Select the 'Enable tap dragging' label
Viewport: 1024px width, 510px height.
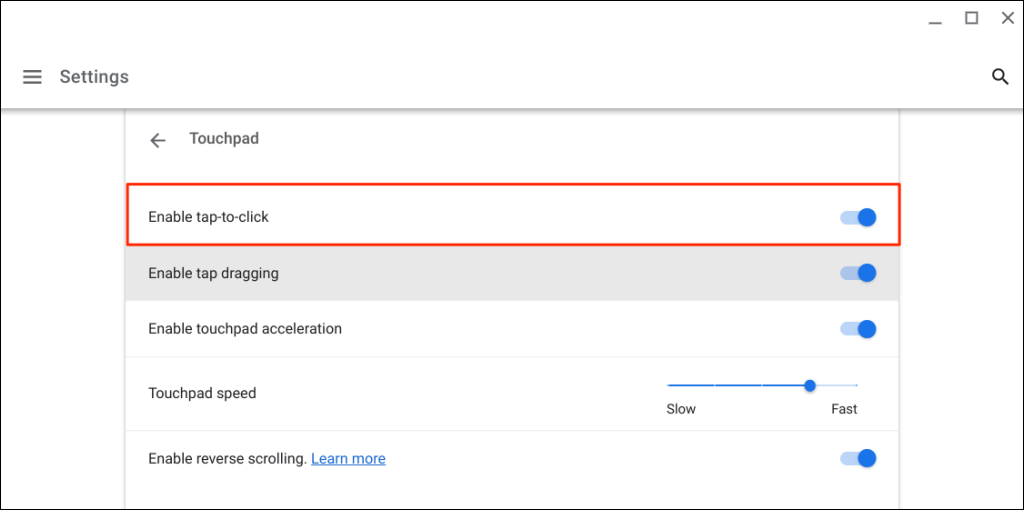point(213,273)
